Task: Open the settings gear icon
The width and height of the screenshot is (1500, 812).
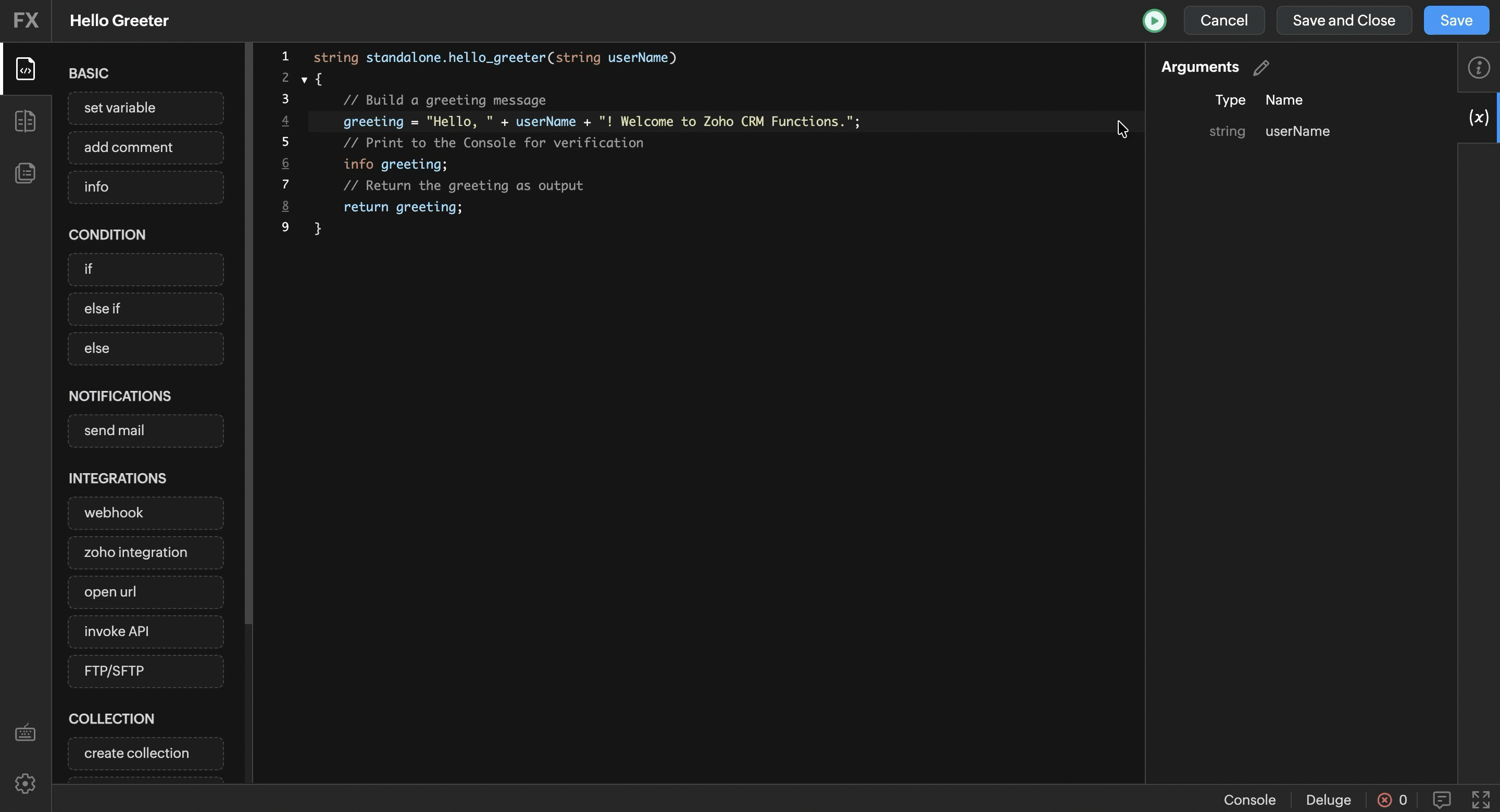Action: click(x=25, y=783)
